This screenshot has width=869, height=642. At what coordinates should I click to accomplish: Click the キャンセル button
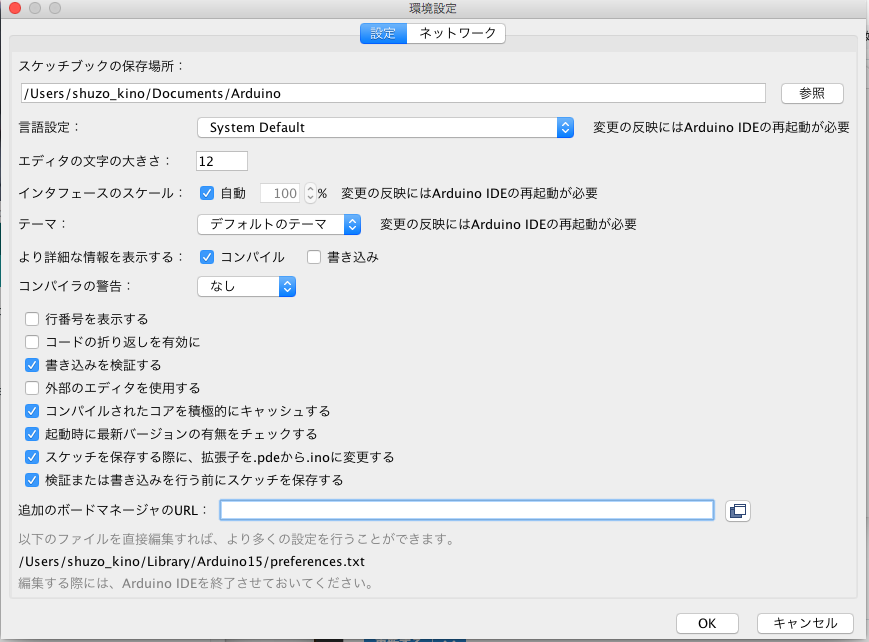[x=805, y=623]
